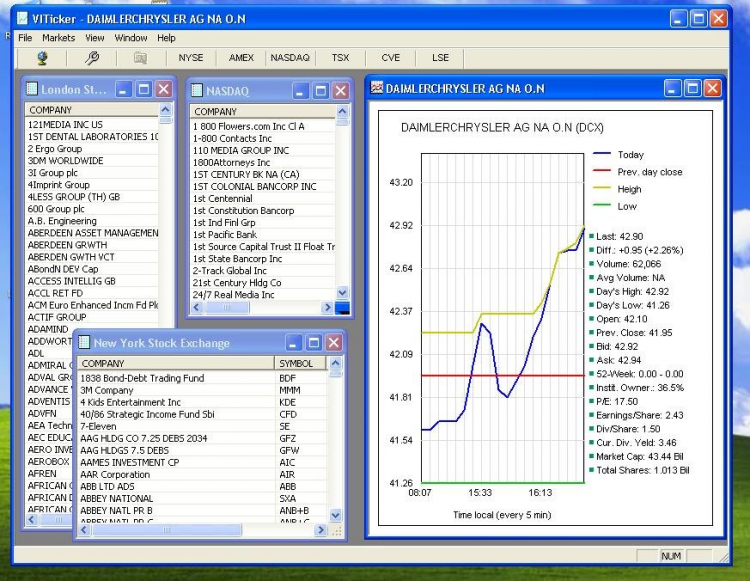Click the New York Stock Exchange window icon
Viewport: 750px width, 581px height.
83,343
